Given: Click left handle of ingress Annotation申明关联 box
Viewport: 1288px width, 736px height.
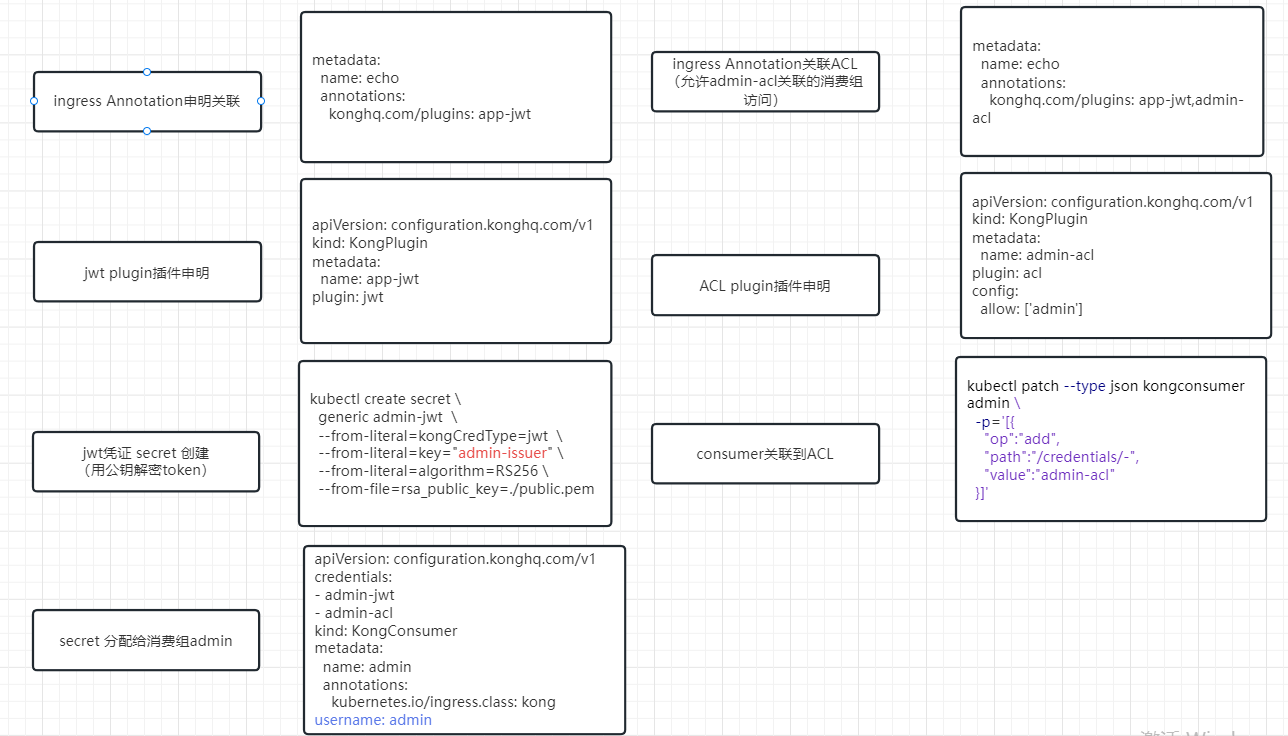Looking at the screenshot, I should click(34, 101).
